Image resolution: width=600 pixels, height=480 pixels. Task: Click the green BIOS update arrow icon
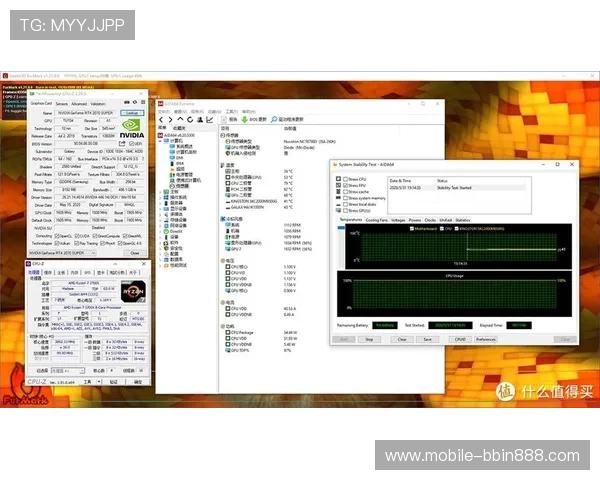click(244, 119)
